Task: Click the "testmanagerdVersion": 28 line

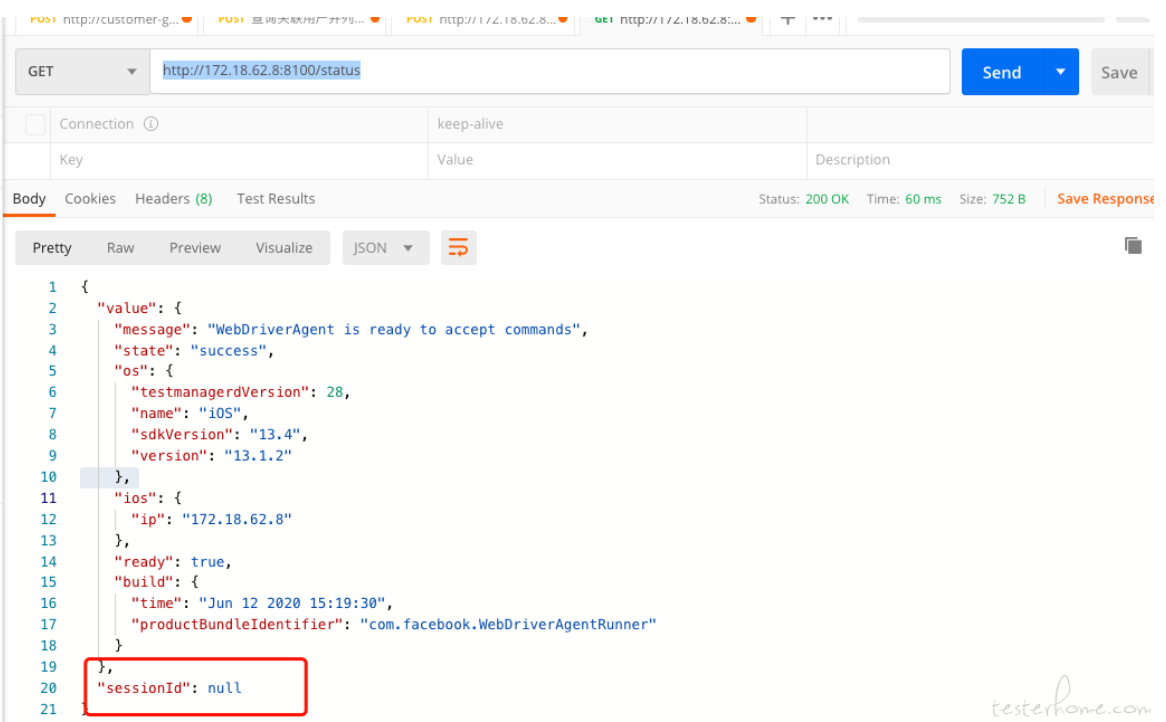Action: click(x=240, y=392)
